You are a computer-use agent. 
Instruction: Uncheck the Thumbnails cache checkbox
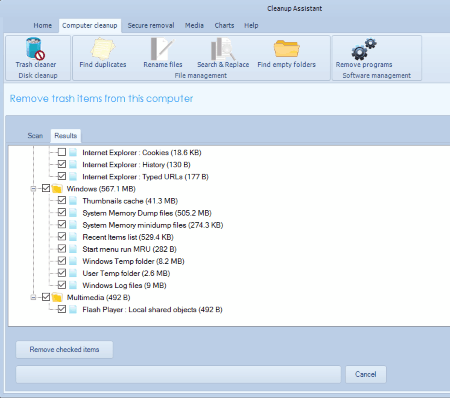tap(62, 200)
